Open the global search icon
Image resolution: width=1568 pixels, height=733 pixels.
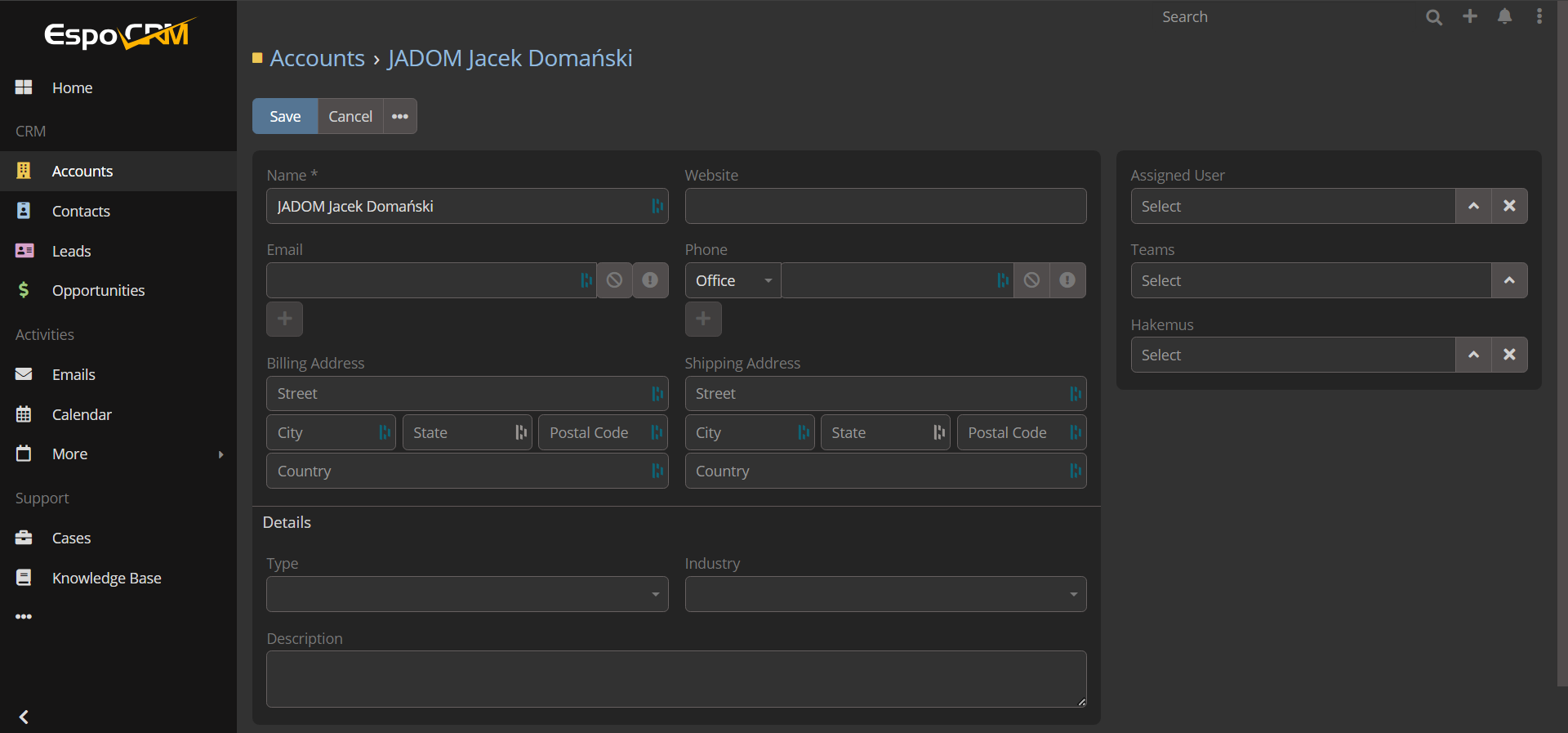[1433, 17]
